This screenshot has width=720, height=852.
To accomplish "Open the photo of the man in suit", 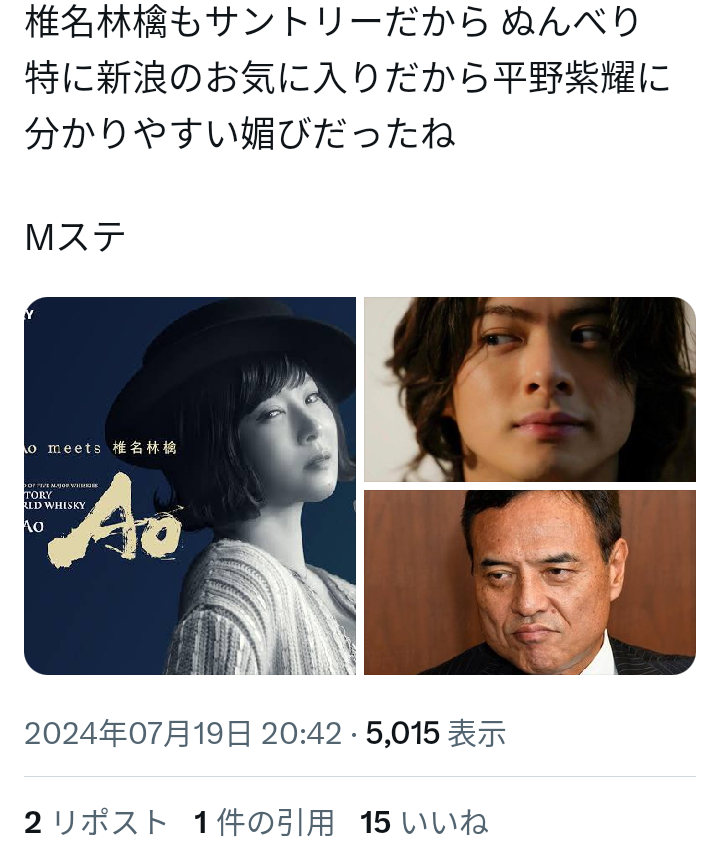I will 530,582.
